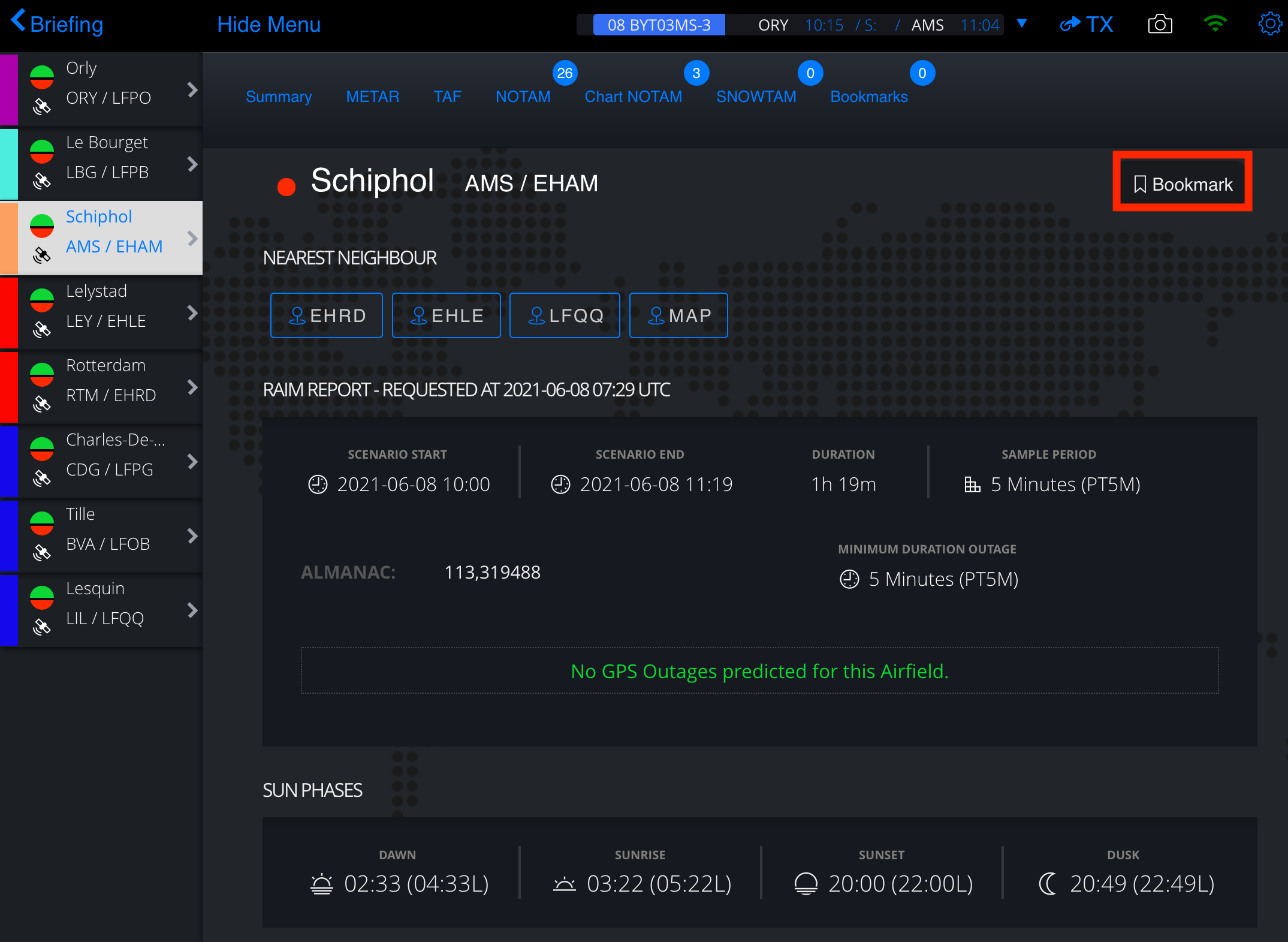Click the settings gear icon

[x=1269, y=25]
